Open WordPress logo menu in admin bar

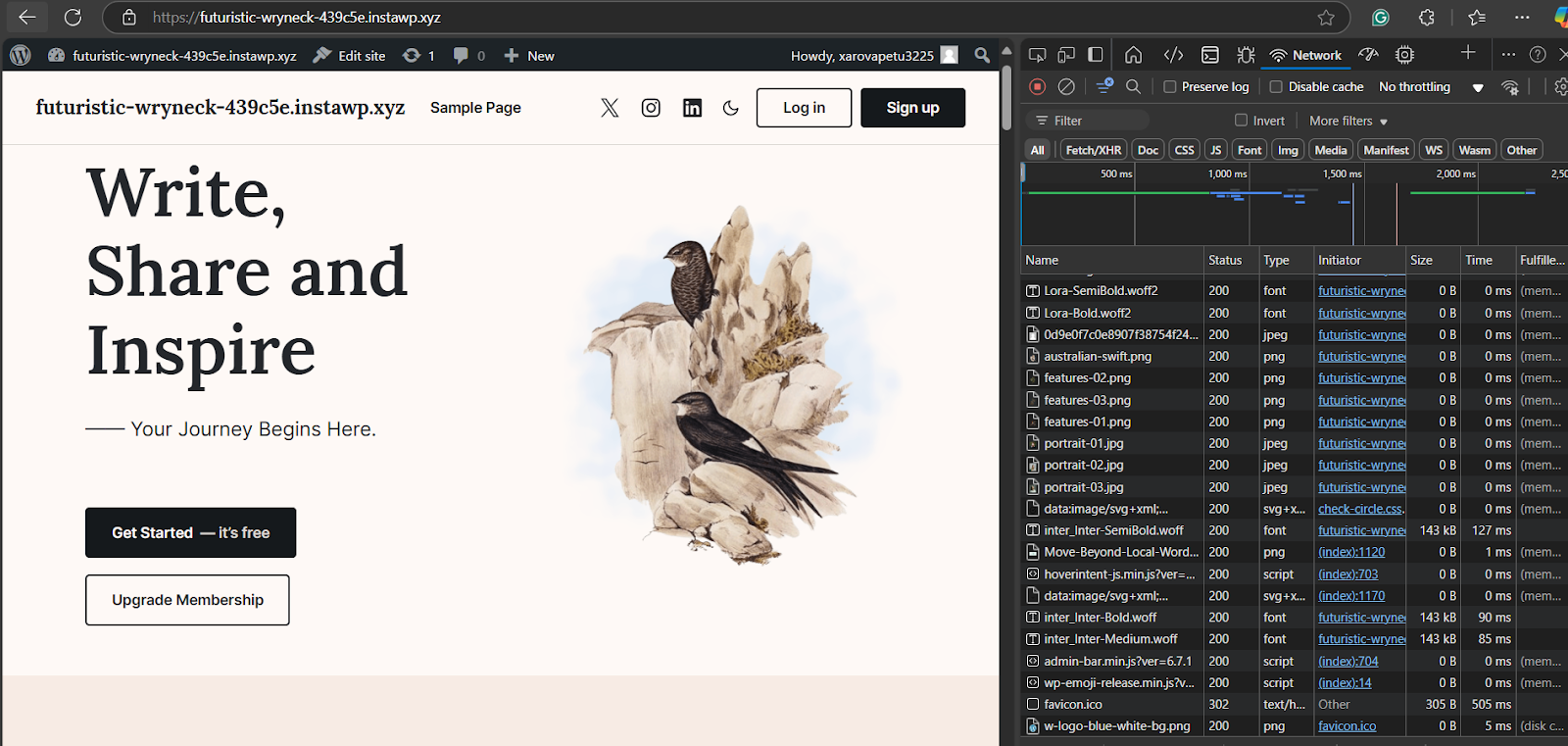pos(21,55)
